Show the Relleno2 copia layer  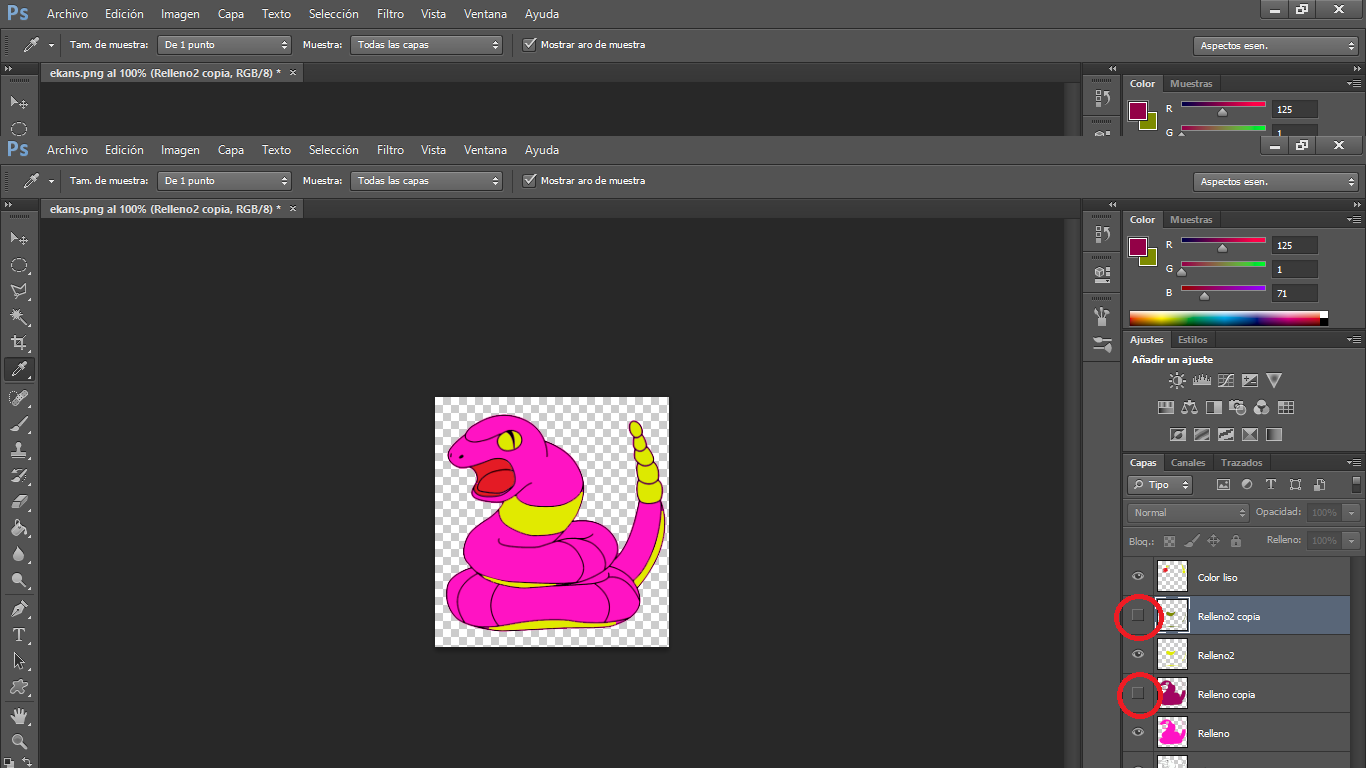tap(1137, 616)
